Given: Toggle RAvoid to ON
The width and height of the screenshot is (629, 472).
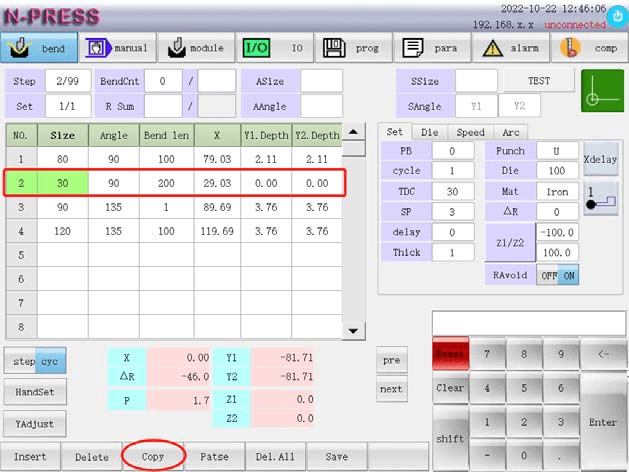Looking at the screenshot, I should (x=568, y=275).
